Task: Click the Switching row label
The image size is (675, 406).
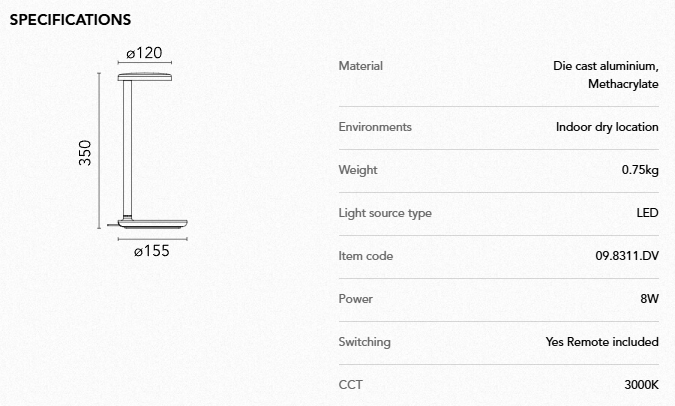Action: (365, 342)
